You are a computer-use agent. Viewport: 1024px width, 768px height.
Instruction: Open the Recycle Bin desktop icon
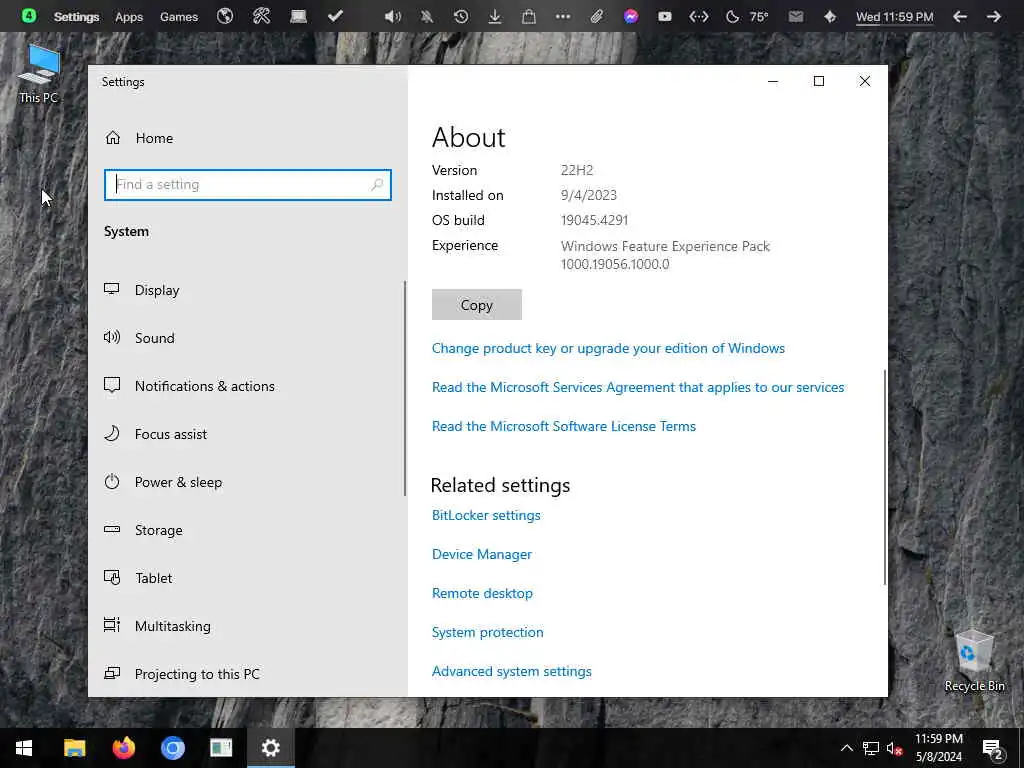click(974, 660)
